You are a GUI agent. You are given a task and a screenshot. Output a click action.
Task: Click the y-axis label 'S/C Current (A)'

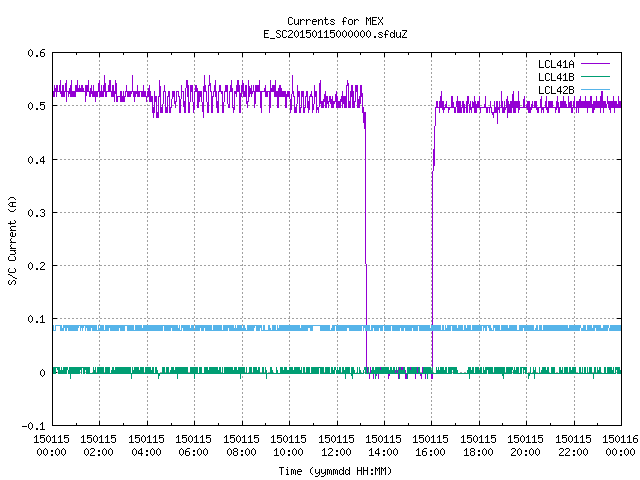pos(13,241)
